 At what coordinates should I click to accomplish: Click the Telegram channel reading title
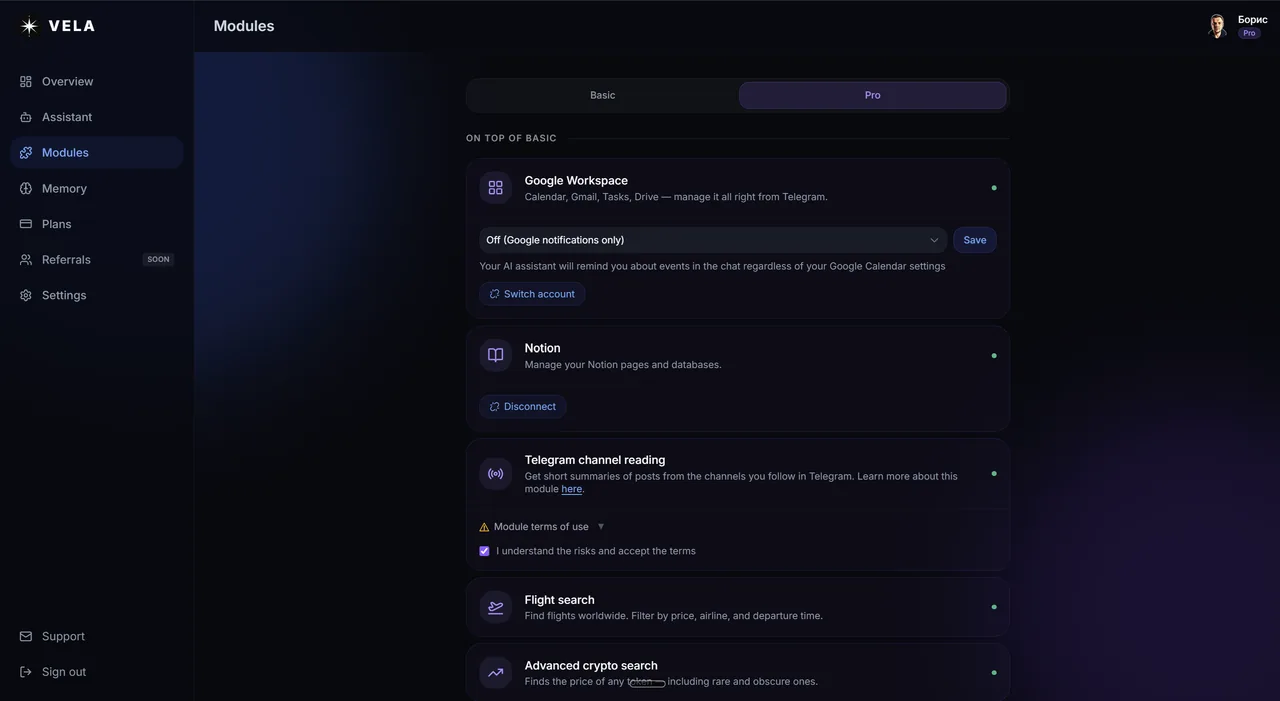click(595, 460)
